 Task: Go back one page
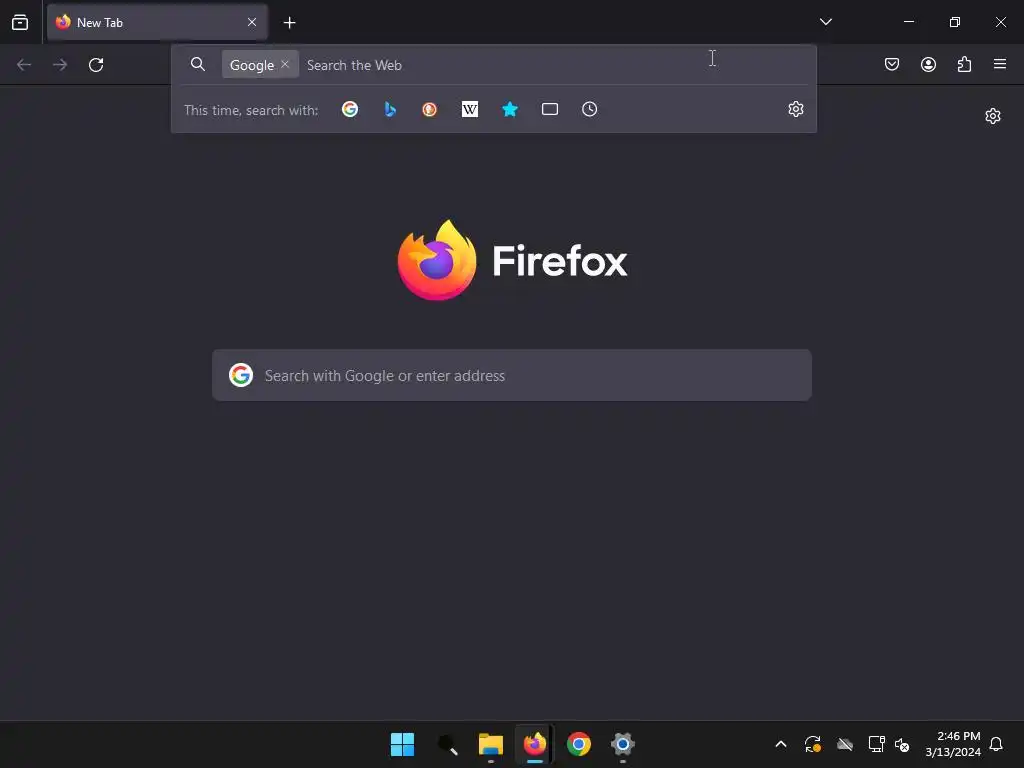point(24,65)
